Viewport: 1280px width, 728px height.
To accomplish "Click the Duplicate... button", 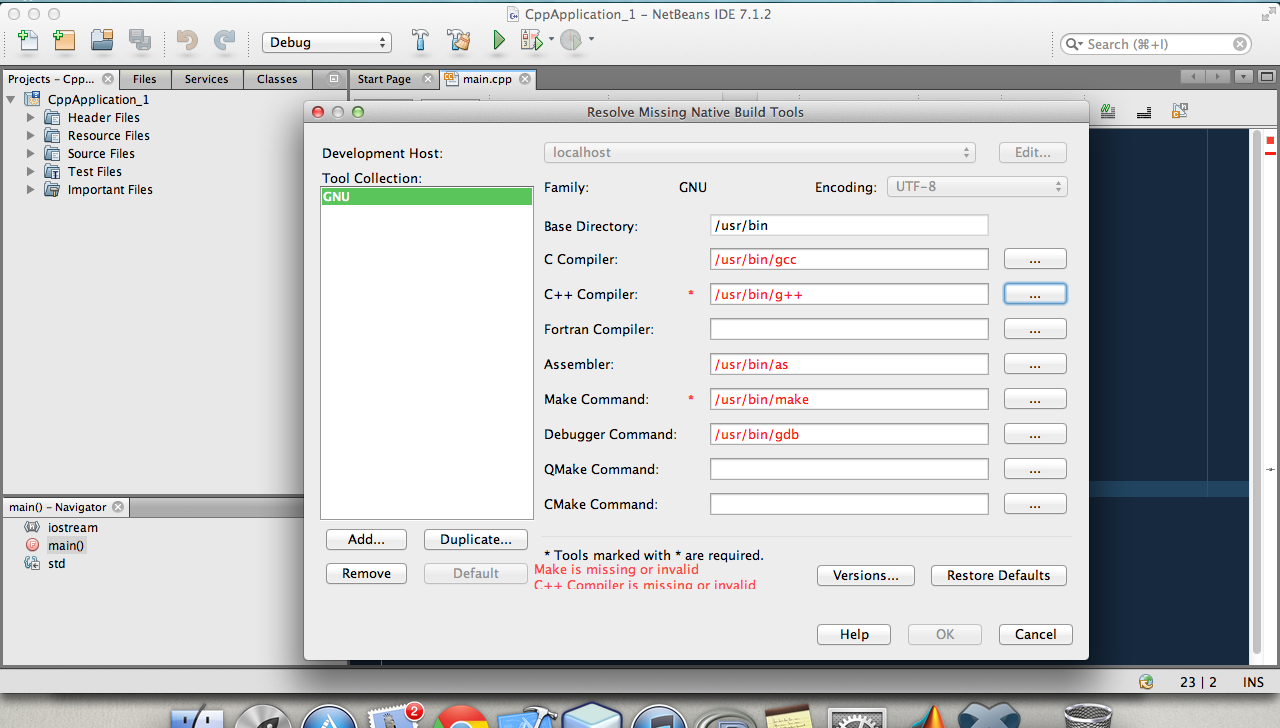I will point(476,539).
